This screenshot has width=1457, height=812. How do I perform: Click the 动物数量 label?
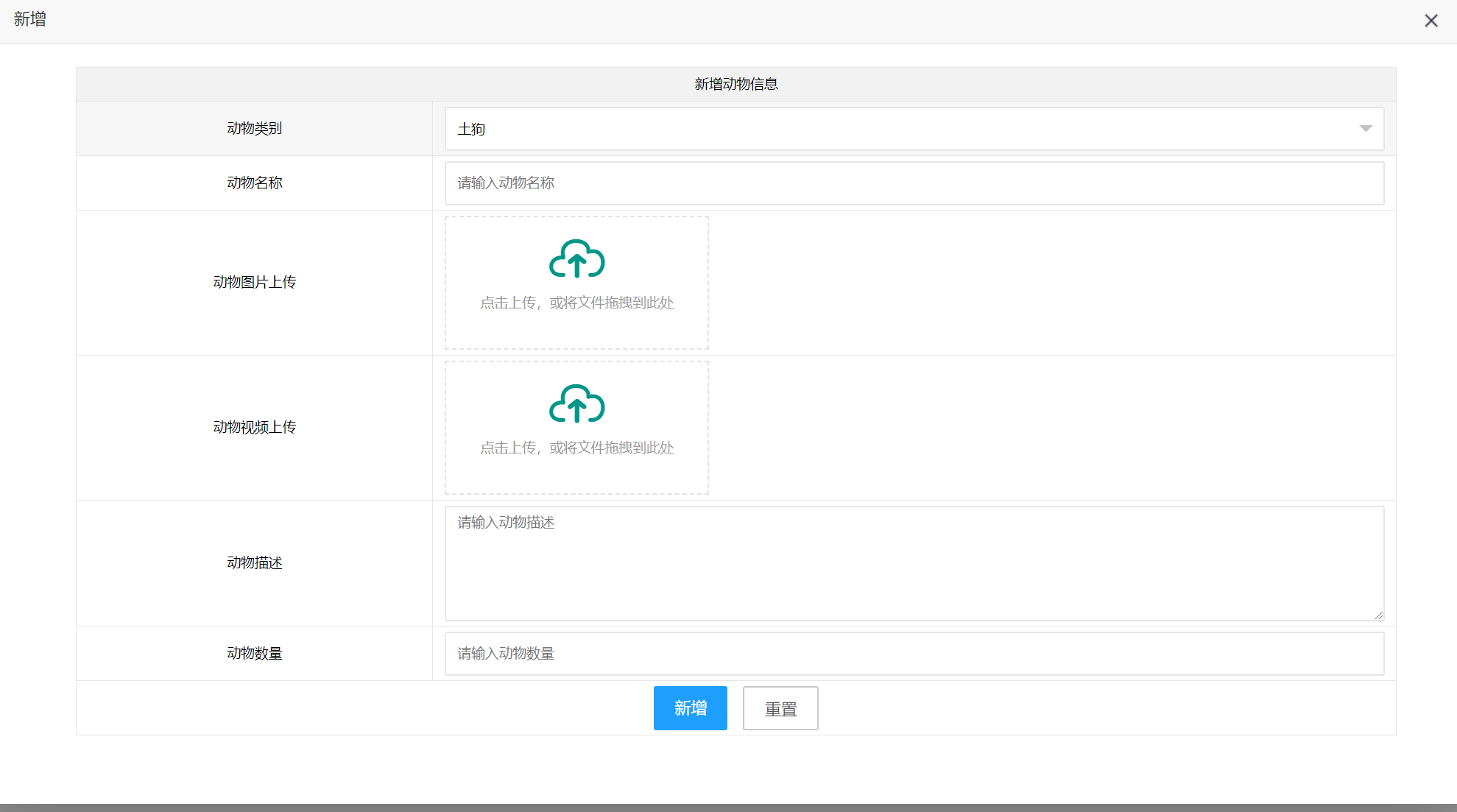click(254, 654)
